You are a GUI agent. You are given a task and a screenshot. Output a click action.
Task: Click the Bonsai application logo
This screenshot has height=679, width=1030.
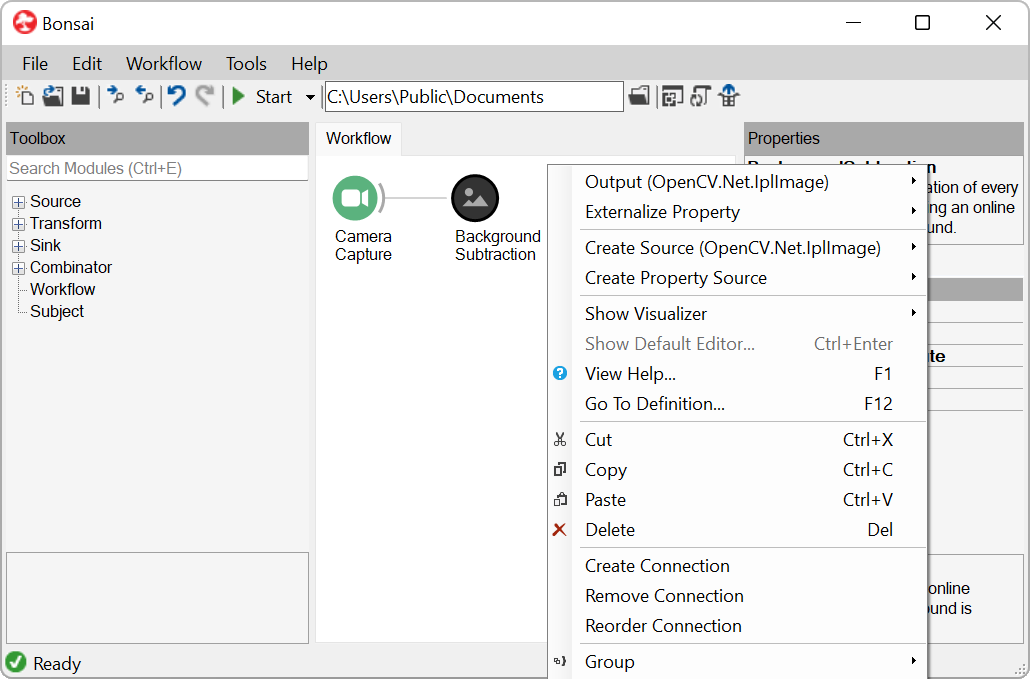click(25, 23)
